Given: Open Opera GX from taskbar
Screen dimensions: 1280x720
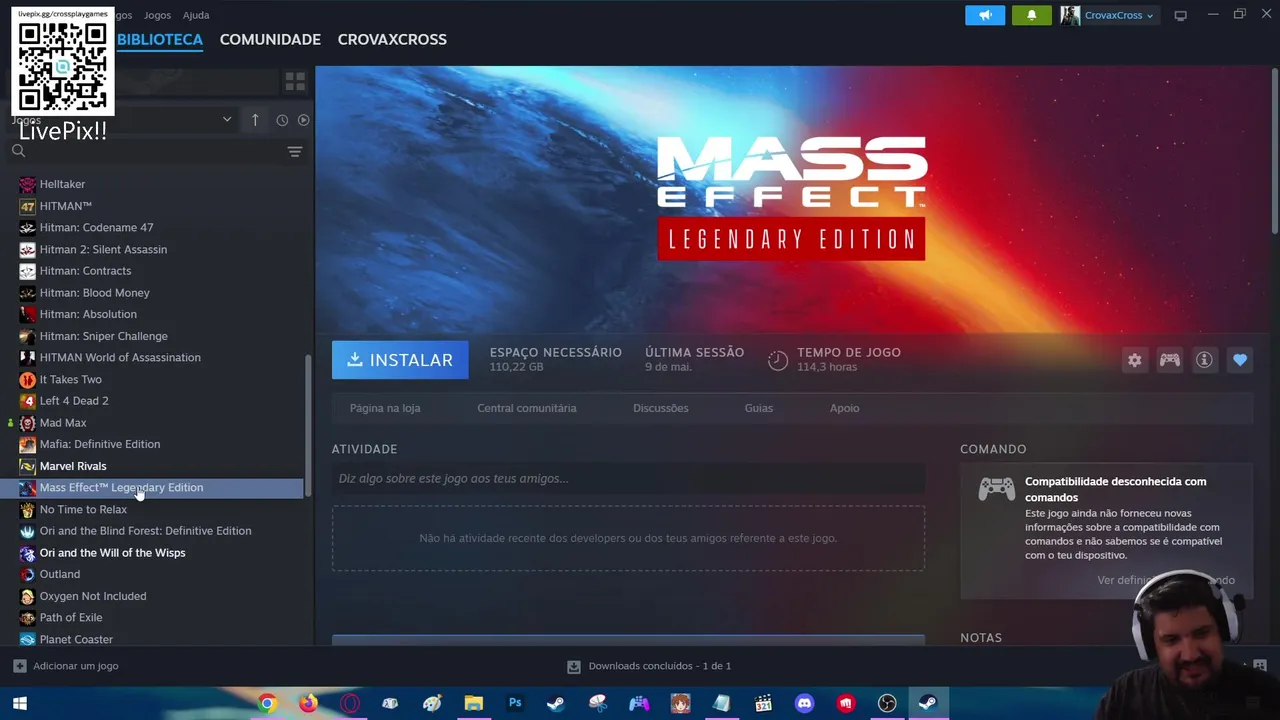Looking at the screenshot, I should tap(349, 704).
